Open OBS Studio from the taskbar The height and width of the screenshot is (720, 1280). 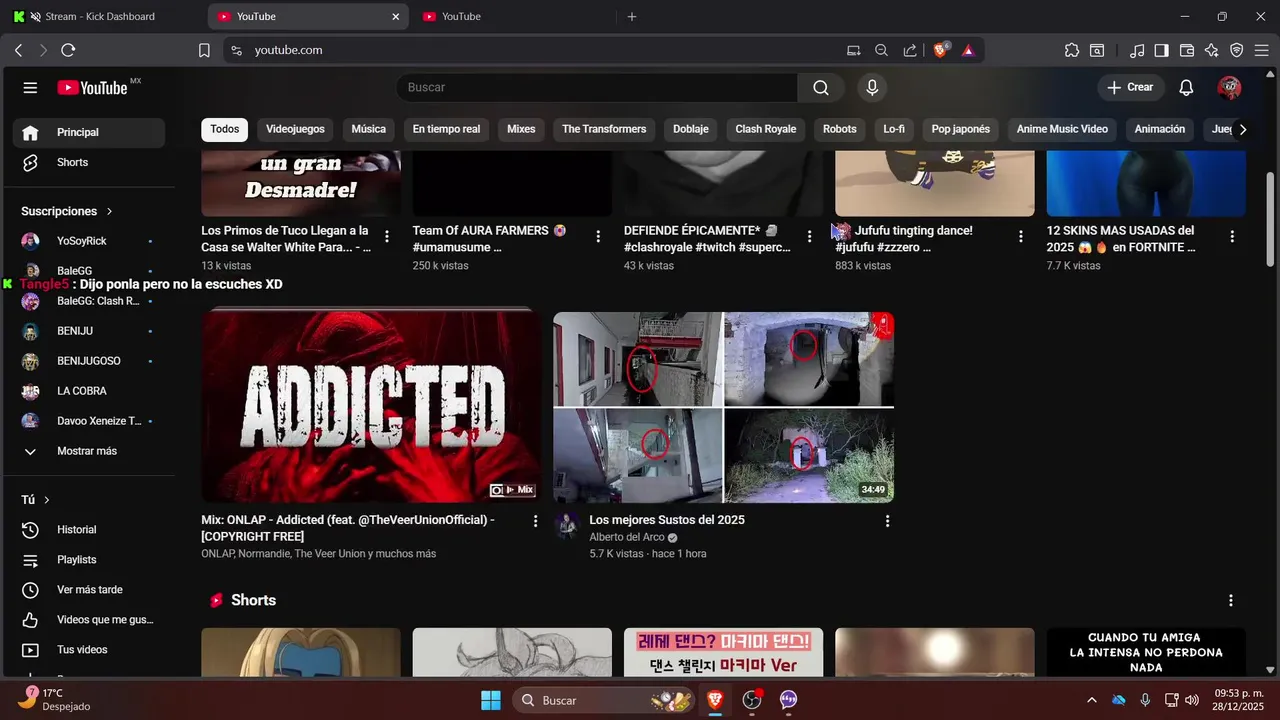pyautogui.click(x=752, y=700)
